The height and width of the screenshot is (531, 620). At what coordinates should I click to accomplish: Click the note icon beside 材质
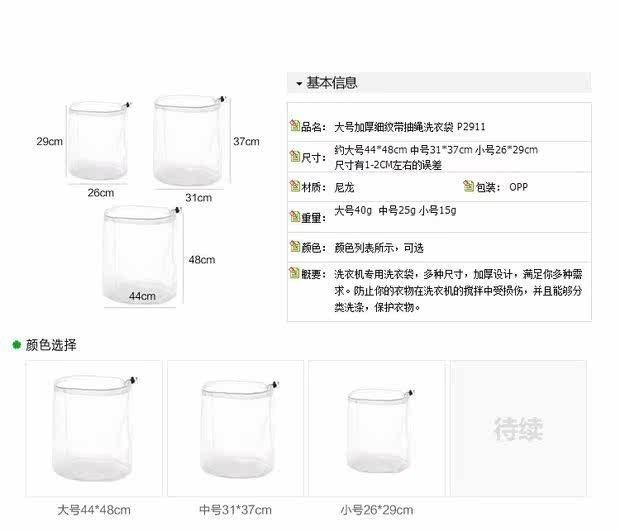pyautogui.click(x=295, y=186)
